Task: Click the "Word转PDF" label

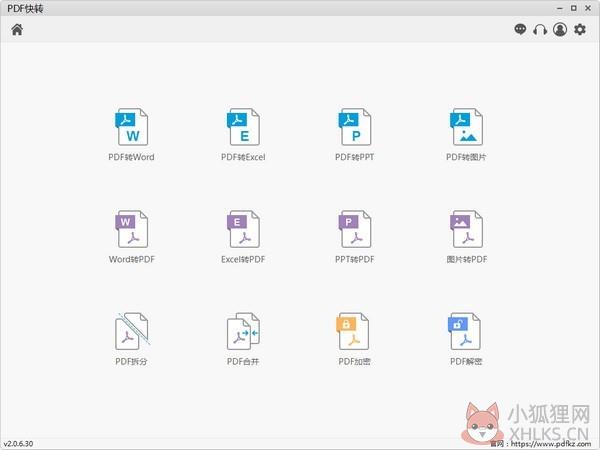Action: click(x=132, y=259)
